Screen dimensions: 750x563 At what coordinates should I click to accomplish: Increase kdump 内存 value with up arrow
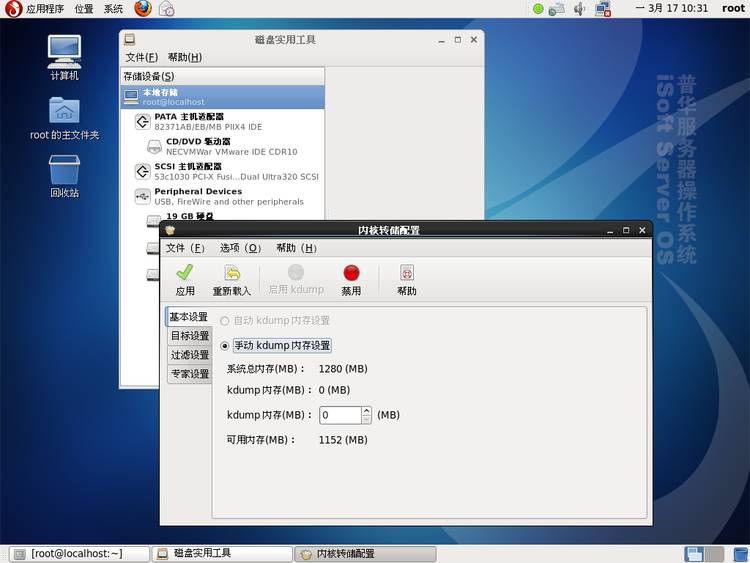point(366,410)
